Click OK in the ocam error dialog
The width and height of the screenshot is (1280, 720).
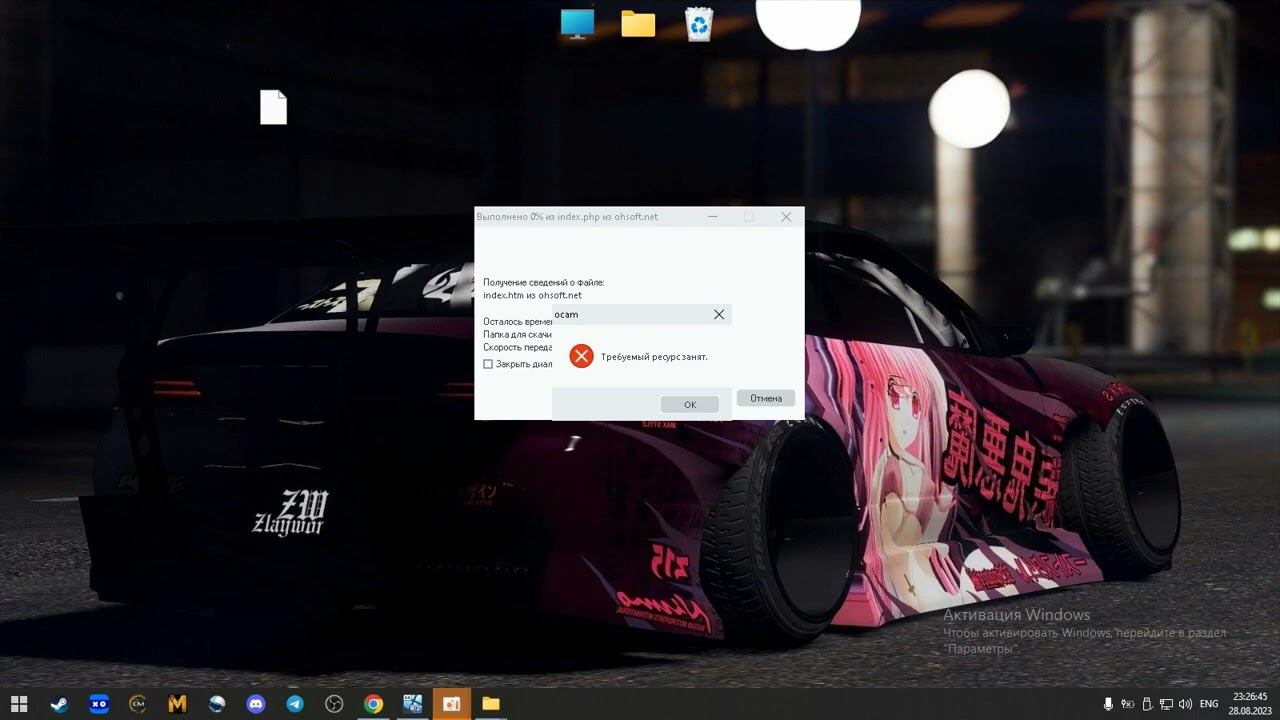point(690,404)
